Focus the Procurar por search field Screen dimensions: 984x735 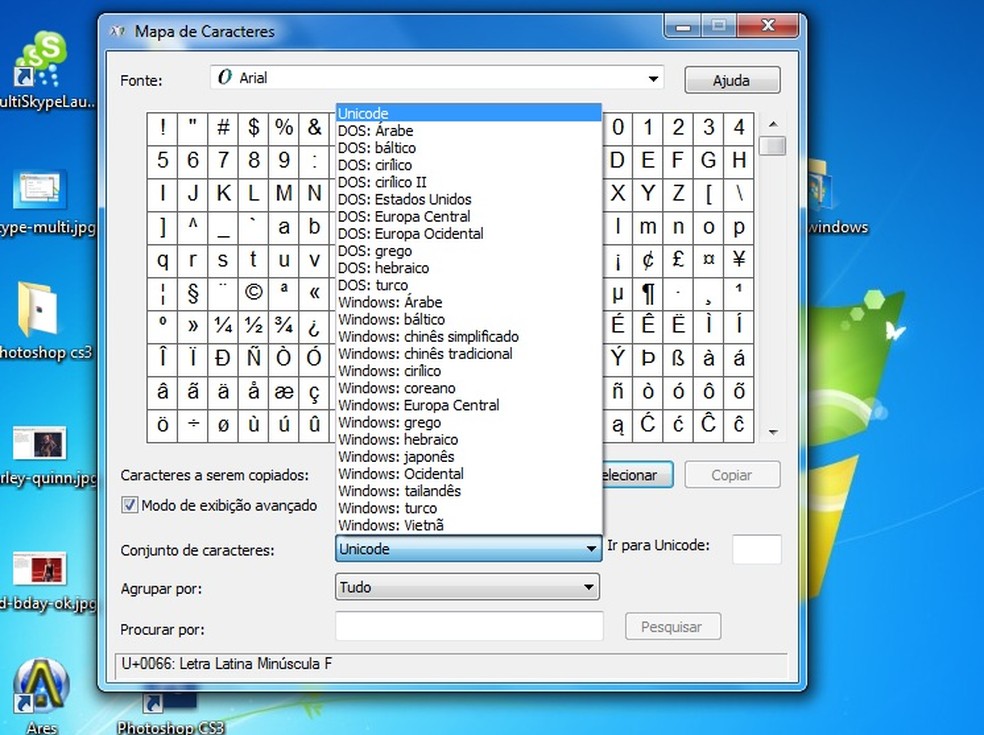(469, 626)
